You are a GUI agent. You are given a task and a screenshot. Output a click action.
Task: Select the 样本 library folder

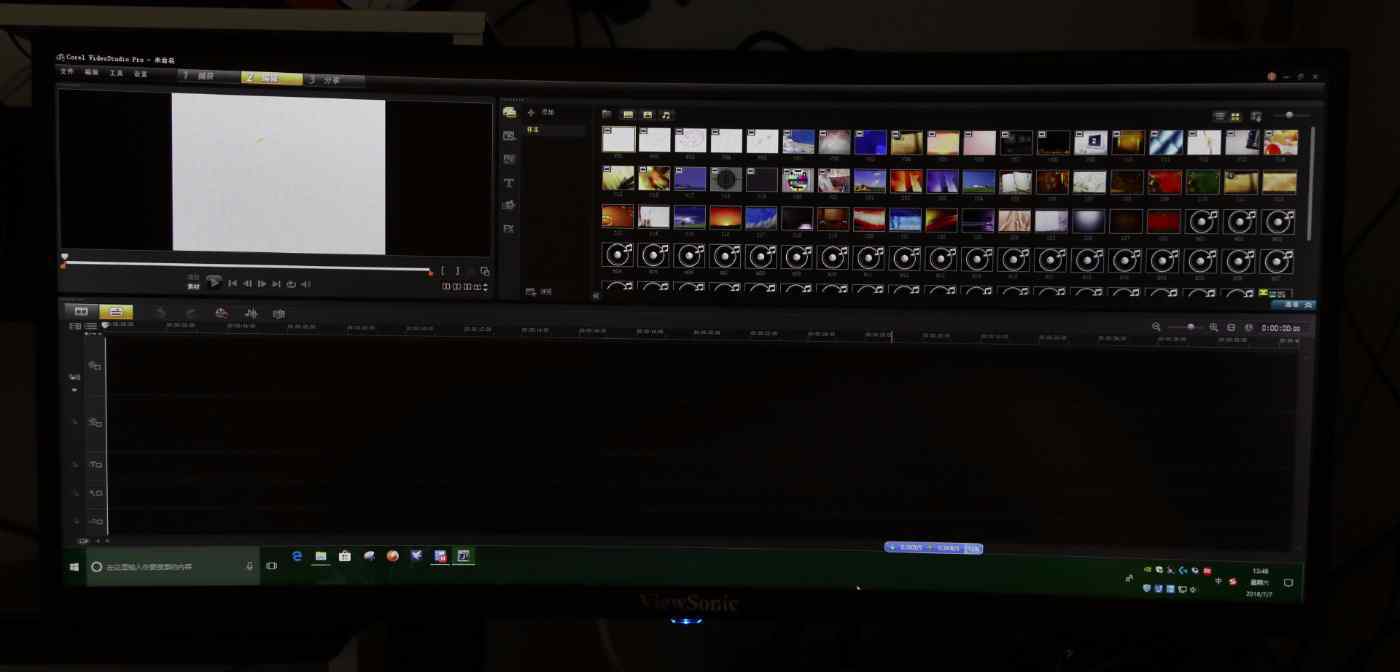click(555, 130)
